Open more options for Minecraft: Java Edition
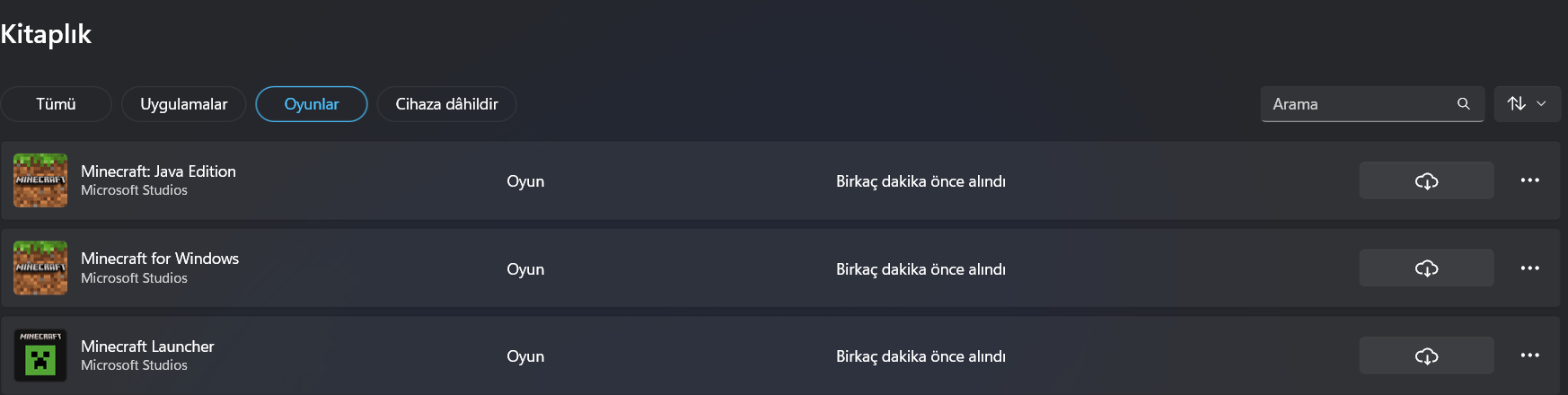Viewport: 1568px width, 395px height. [x=1530, y=180]
